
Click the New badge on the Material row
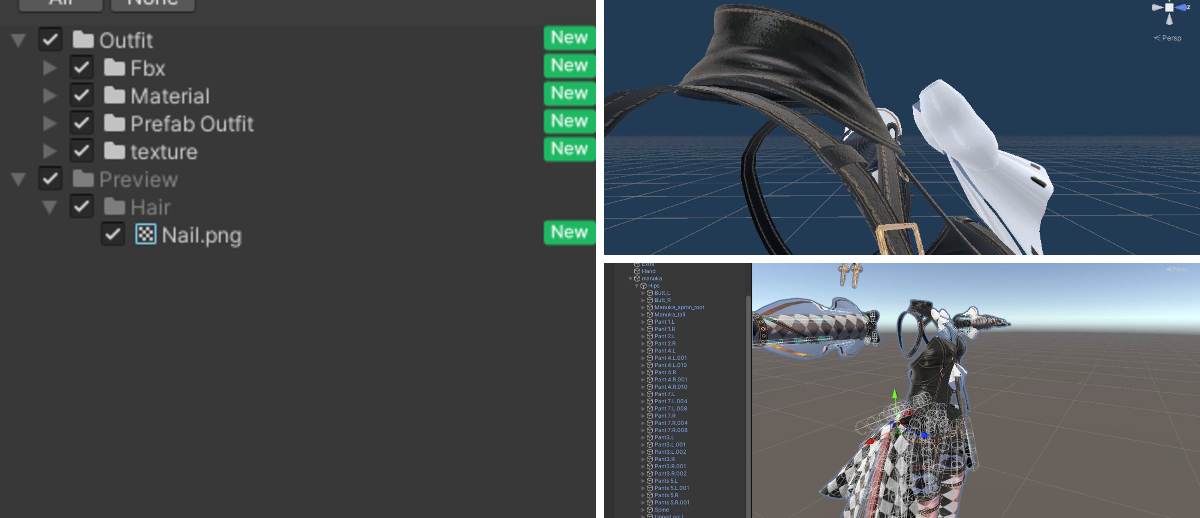click(569, 93)
